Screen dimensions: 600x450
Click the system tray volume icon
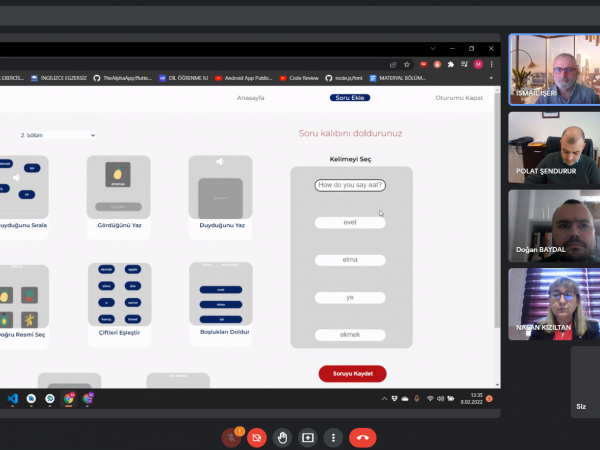440,399
